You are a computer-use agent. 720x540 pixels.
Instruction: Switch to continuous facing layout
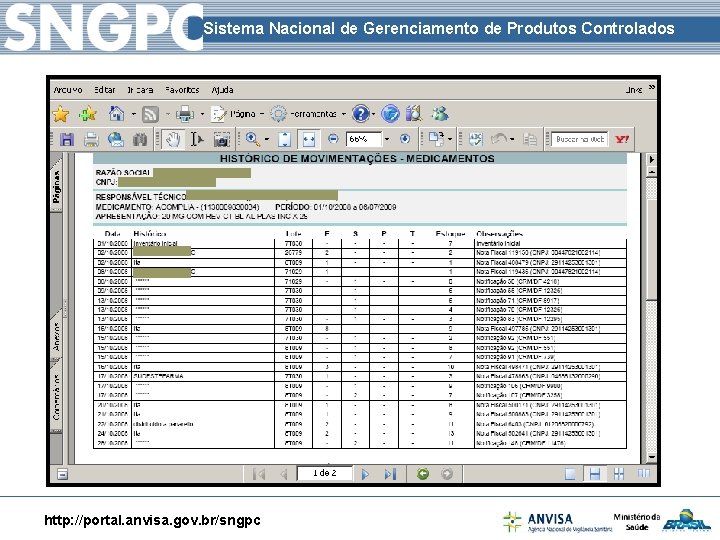[619, 473]
